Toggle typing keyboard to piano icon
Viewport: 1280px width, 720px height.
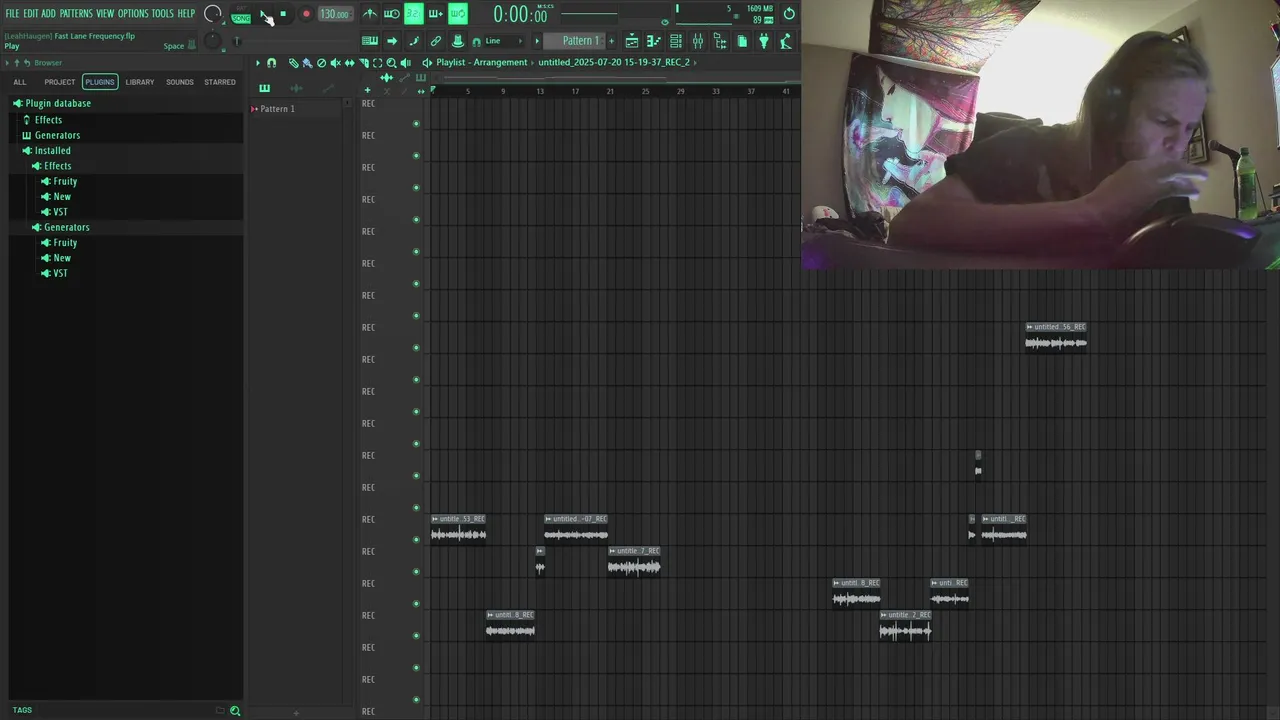(369, 41)
